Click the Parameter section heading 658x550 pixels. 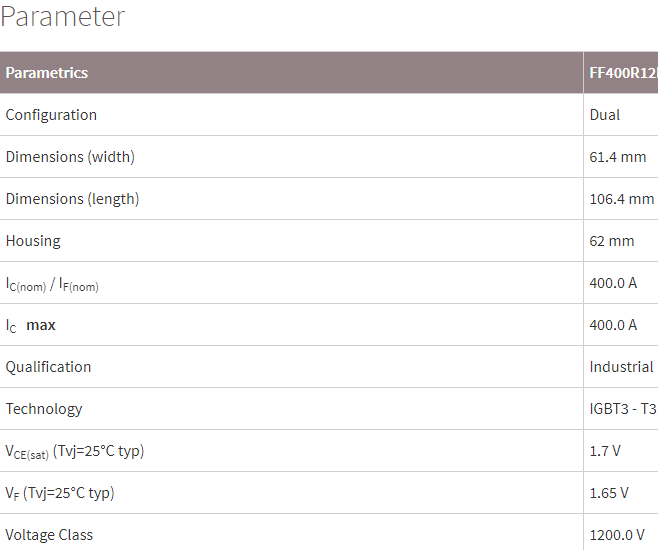[x=63, y=16]
